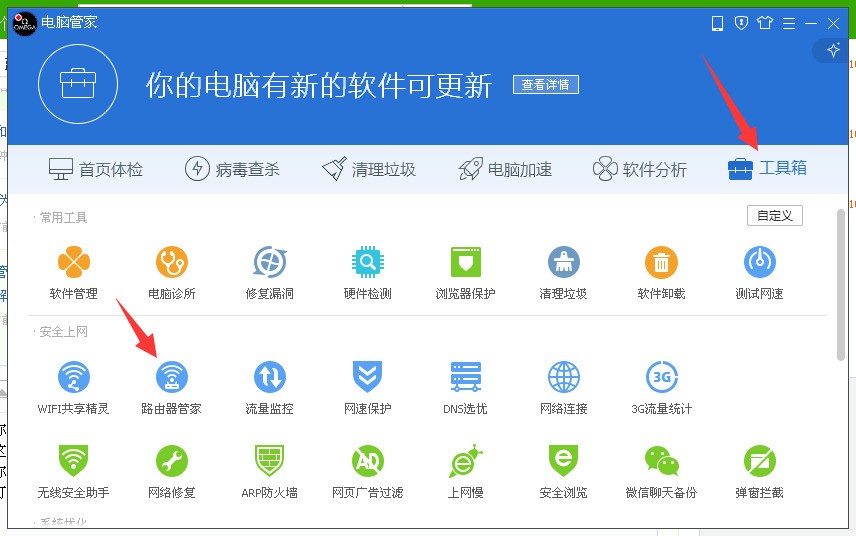
Task: Launch 无线安全助手 tool
Action: 74,472
